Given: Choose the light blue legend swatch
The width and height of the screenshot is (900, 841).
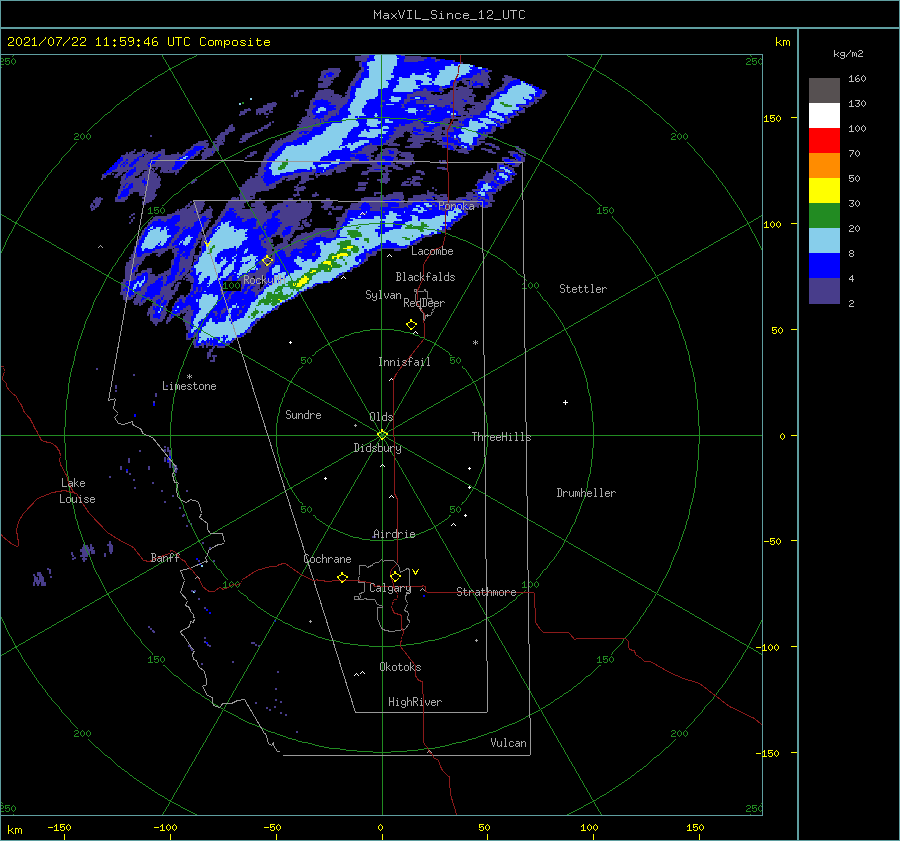Looking at the screenshot, I should [824, 241].
